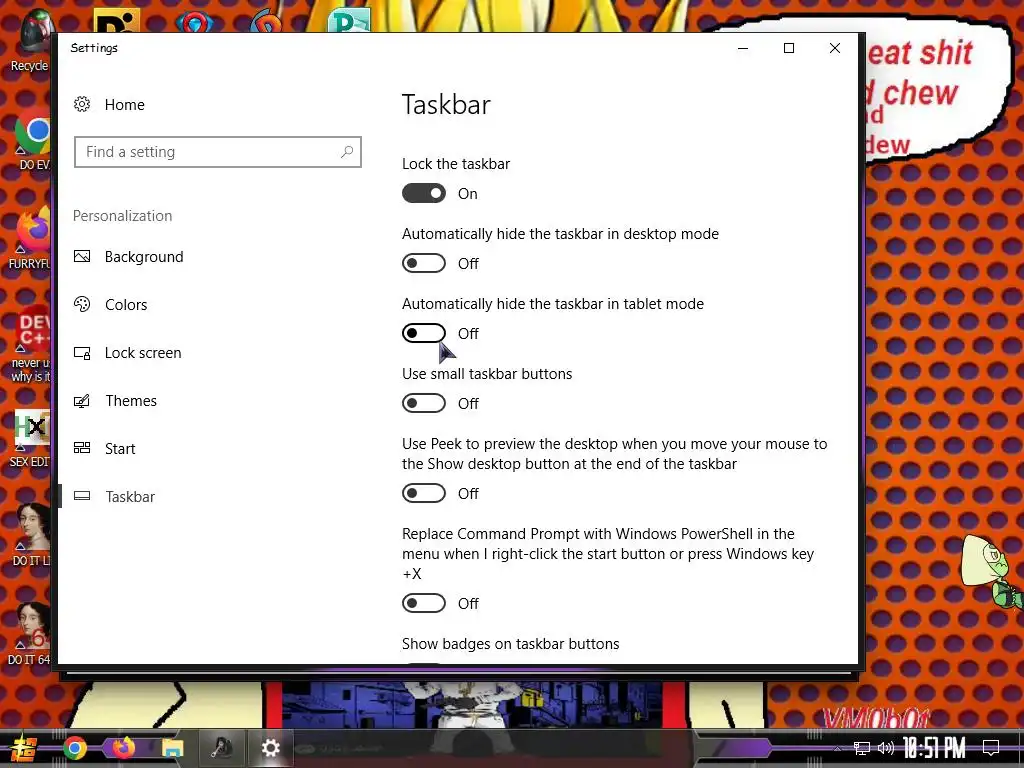Launch Google Chrome from the taskbar
The width and height of the screenshot is (1024, 768).
(74, 748)
